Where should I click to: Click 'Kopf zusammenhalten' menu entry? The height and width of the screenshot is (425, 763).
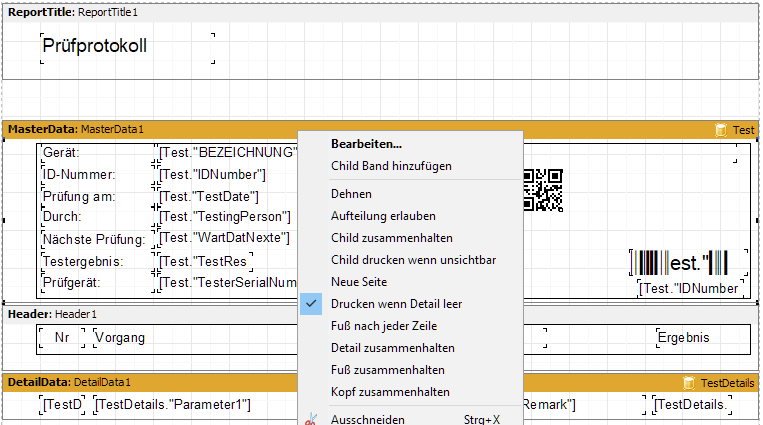point(390,392)
